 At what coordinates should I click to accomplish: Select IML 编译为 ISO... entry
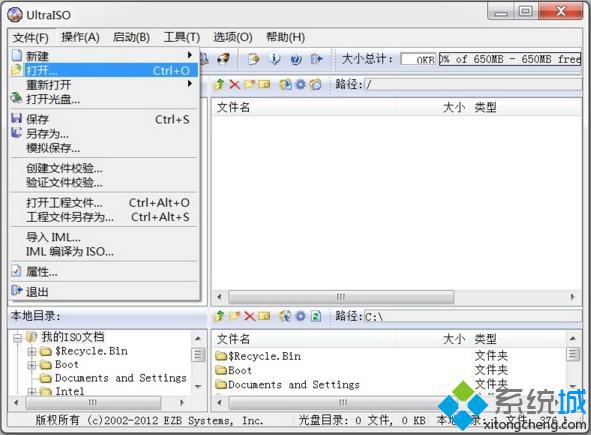(104, 252)
